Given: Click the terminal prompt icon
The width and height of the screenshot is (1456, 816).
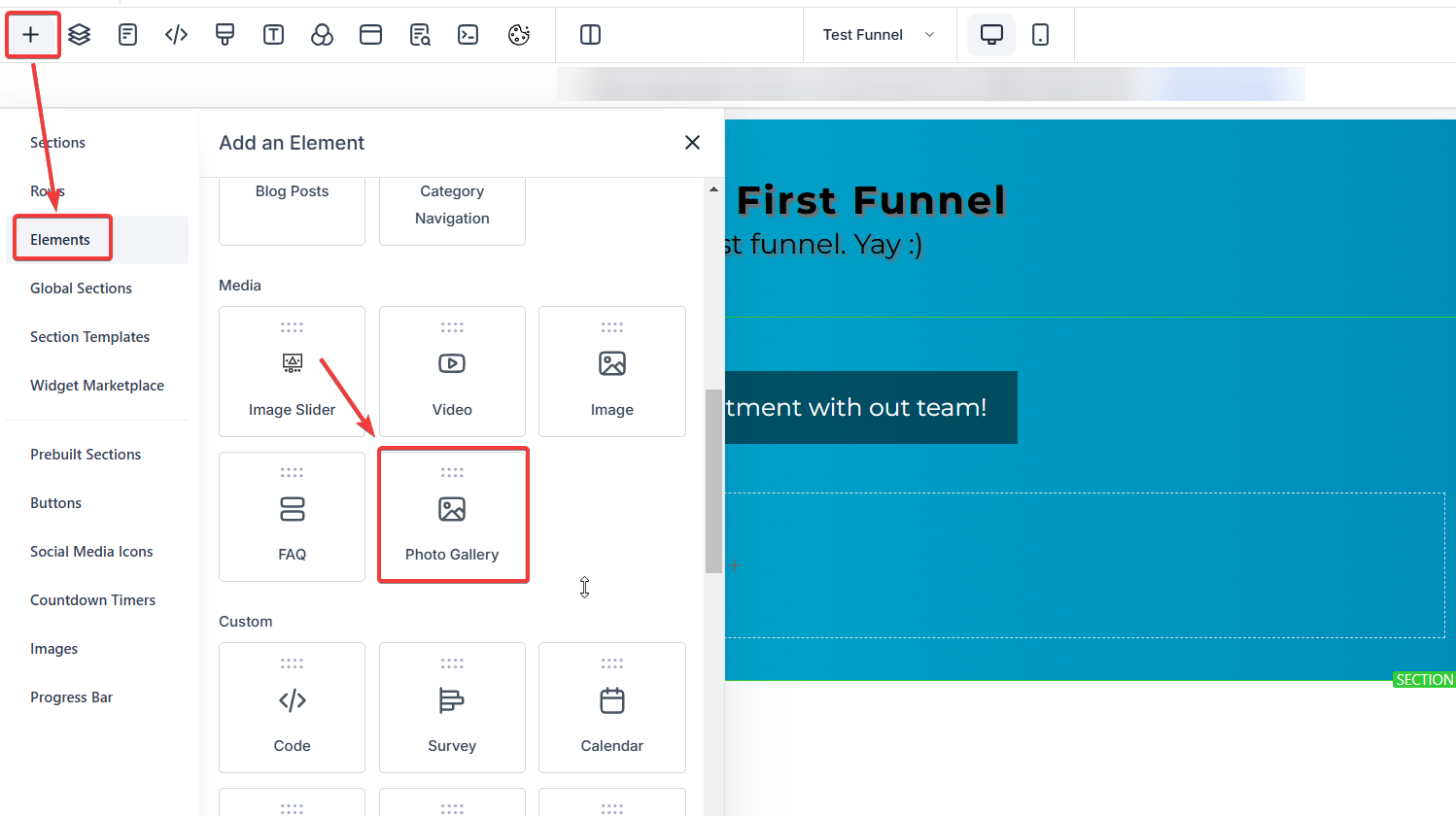Looking at the screenshot, I should coord(468,35).
